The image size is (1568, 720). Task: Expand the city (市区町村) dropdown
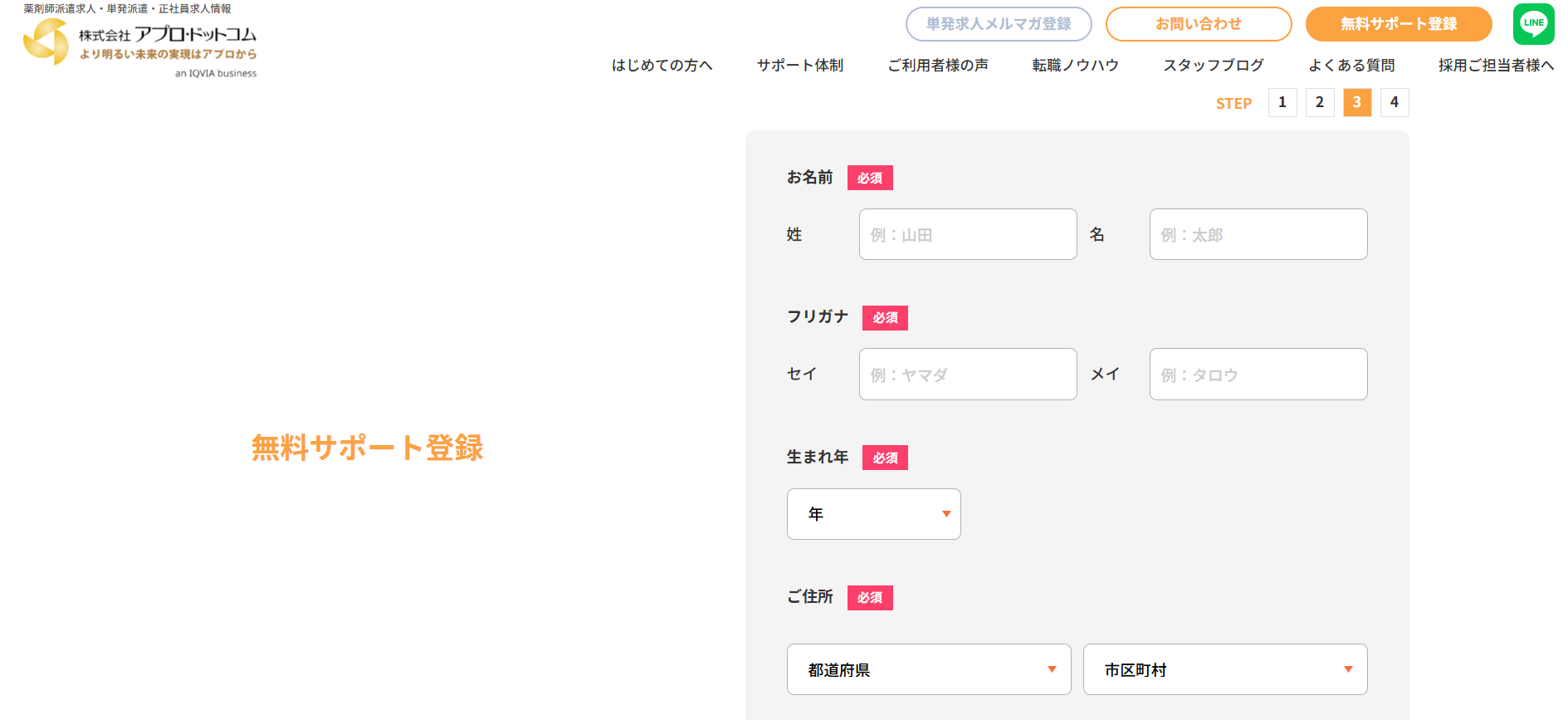click(x=1224, y=669)
